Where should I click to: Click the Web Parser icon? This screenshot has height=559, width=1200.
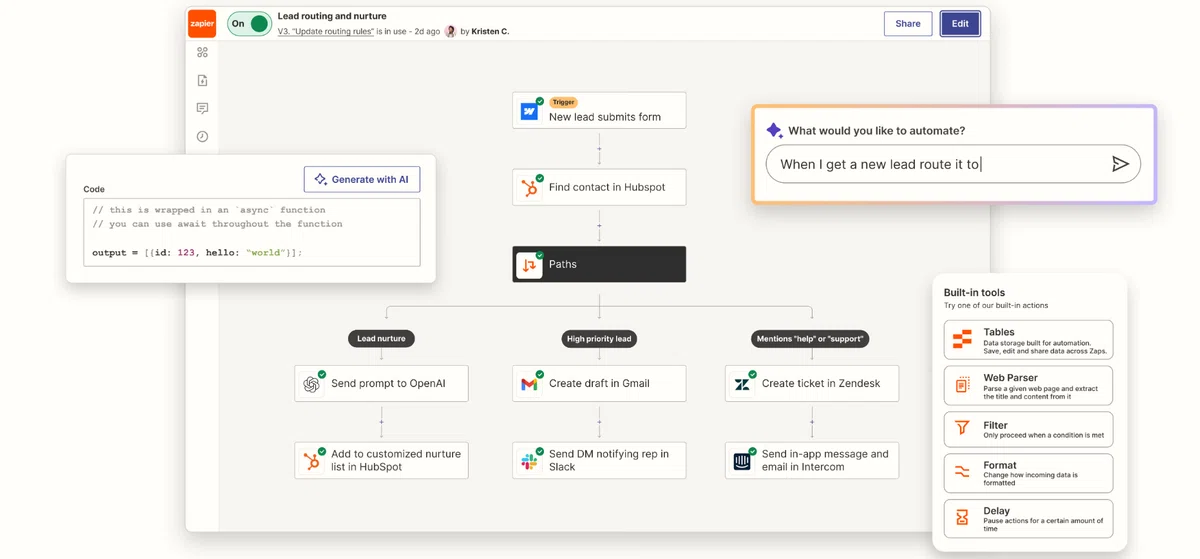962,385
